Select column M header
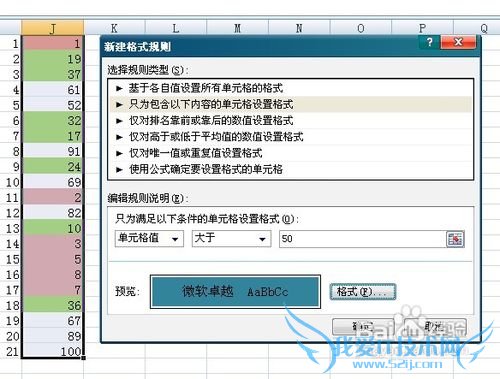The width and height of the screenshot is (500, 379). coord(237,28)
